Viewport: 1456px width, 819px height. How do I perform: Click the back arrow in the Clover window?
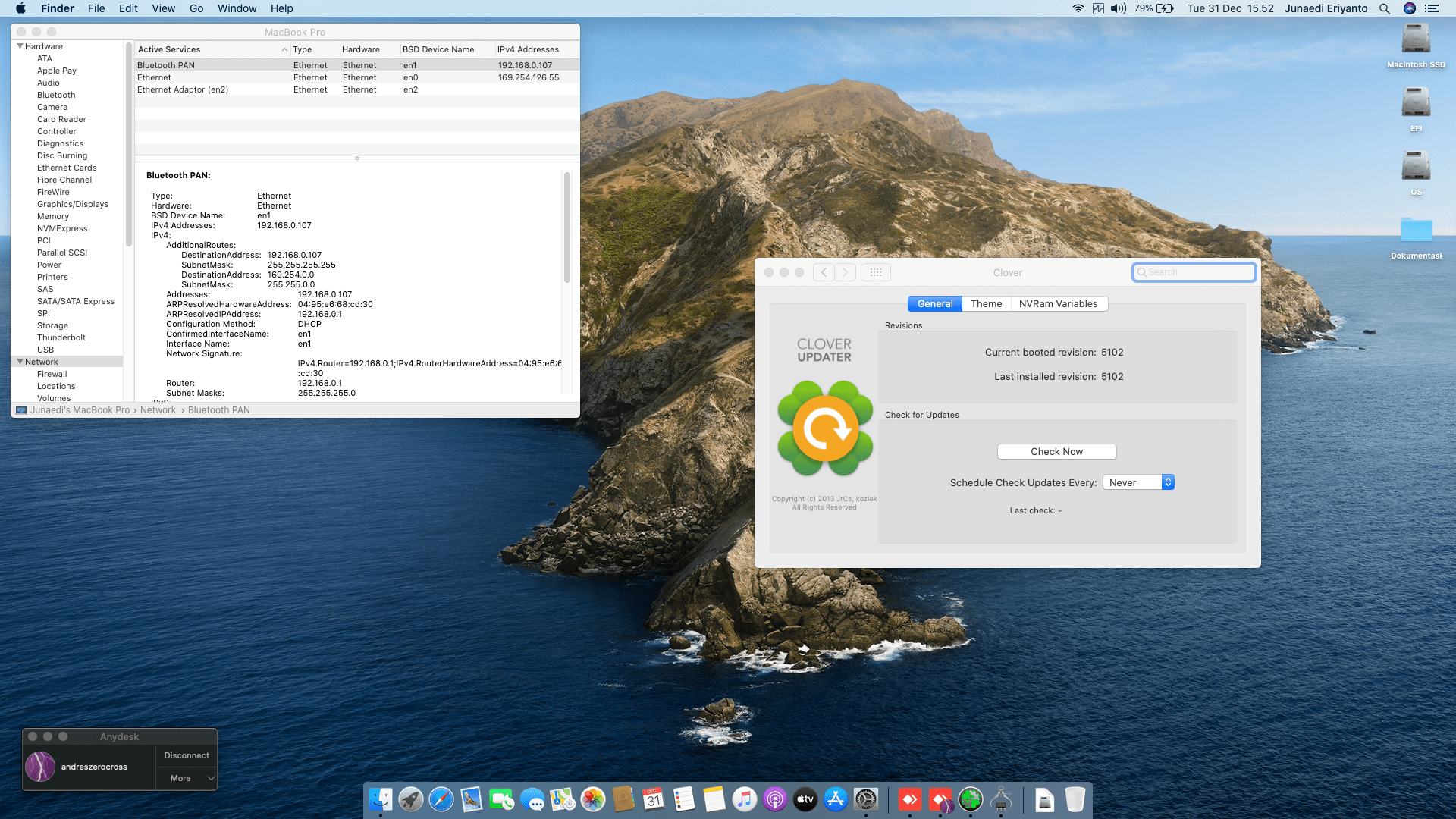tap(824, 272)
